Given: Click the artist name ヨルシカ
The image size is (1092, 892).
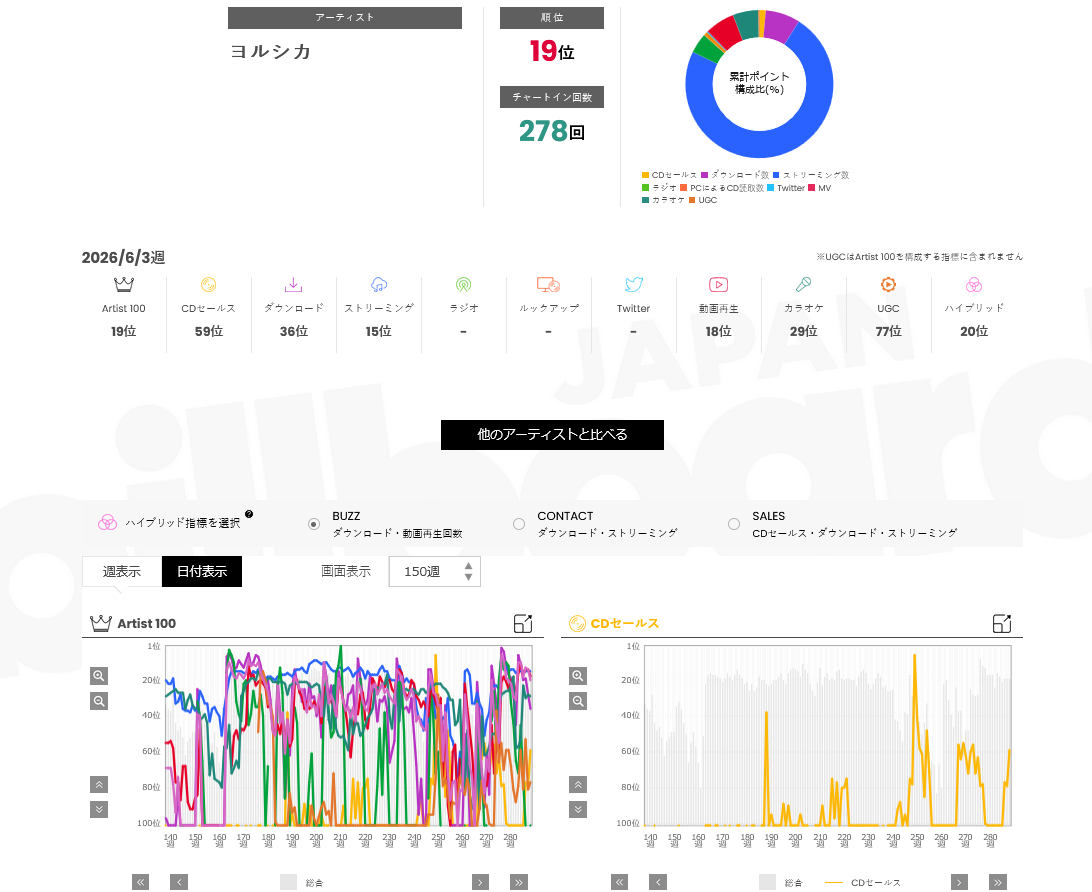Looking at the screenshot, I should [x=271, y=52].
